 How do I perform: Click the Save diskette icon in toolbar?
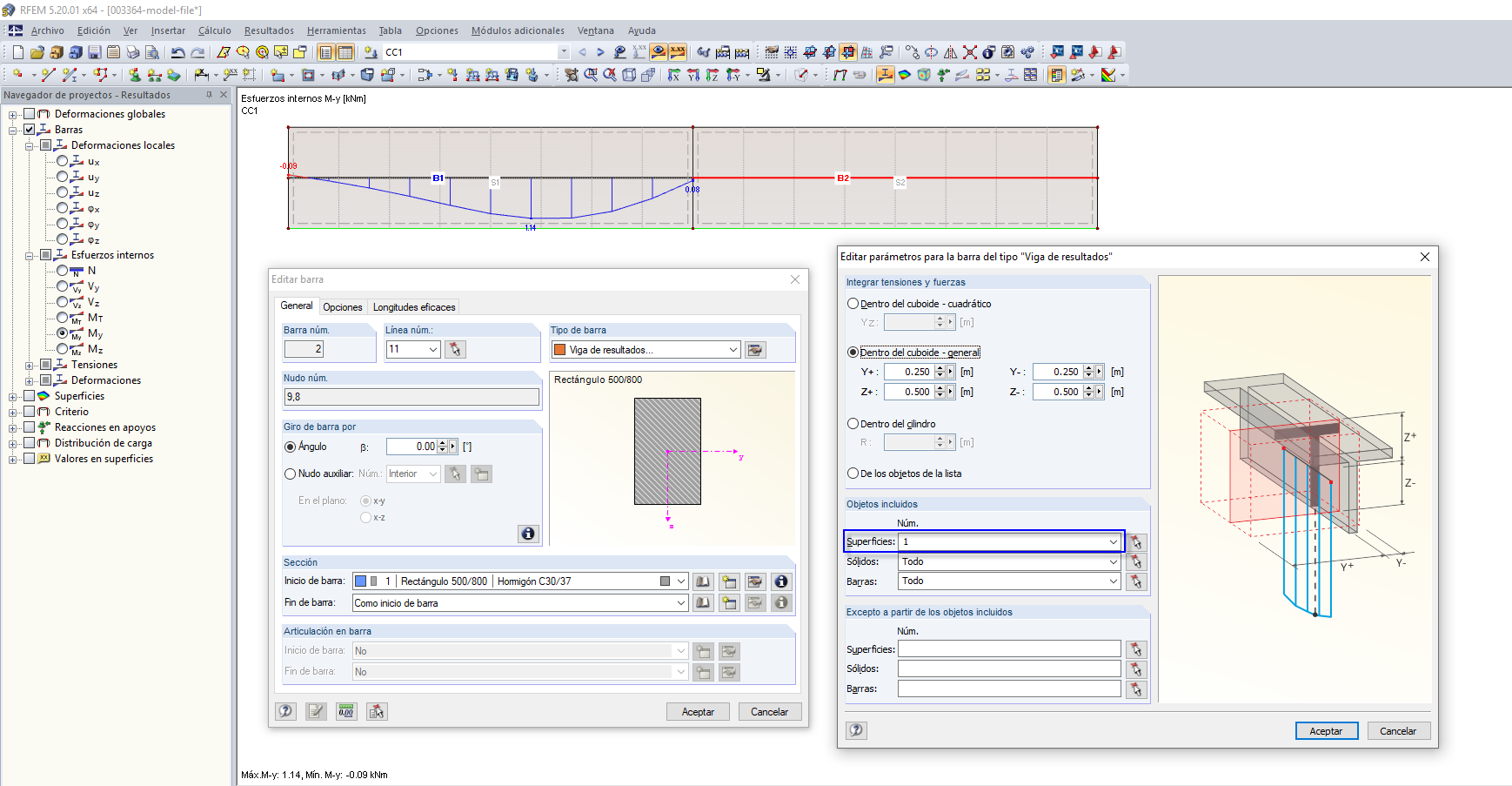(x=95, y=52)
